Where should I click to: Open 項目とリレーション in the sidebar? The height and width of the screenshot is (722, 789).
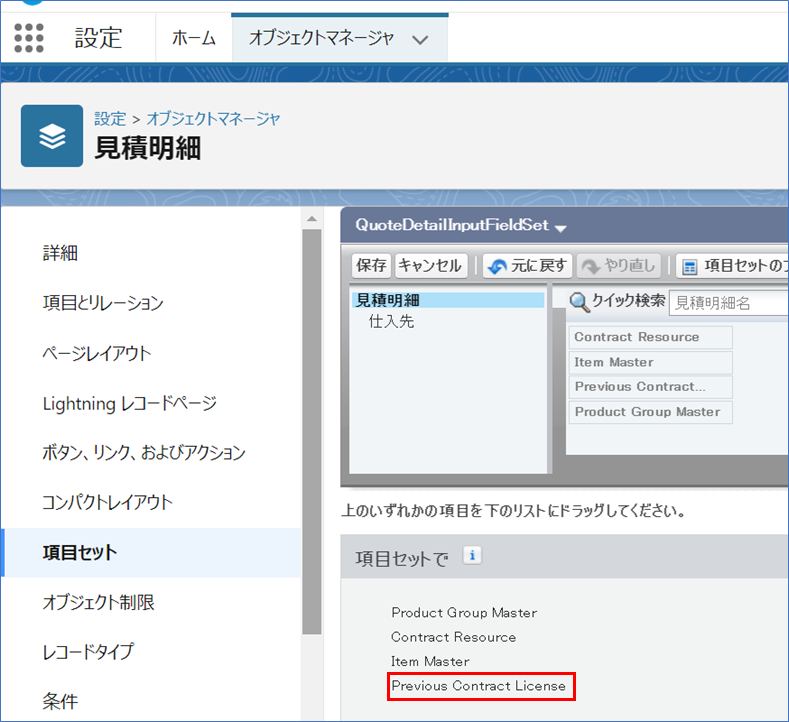tap(103, 303)
